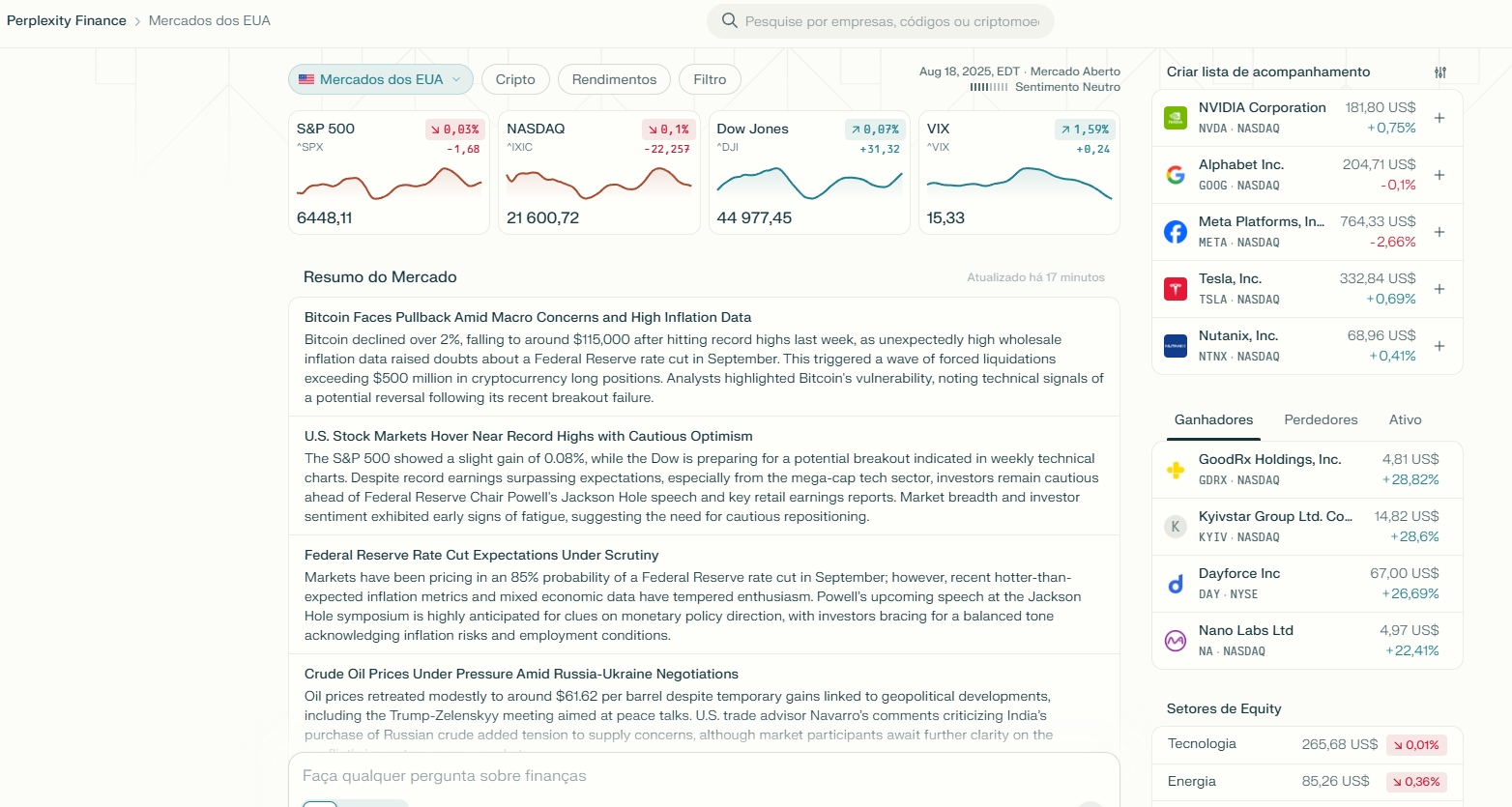Open the Filtro options

point(710,79)
